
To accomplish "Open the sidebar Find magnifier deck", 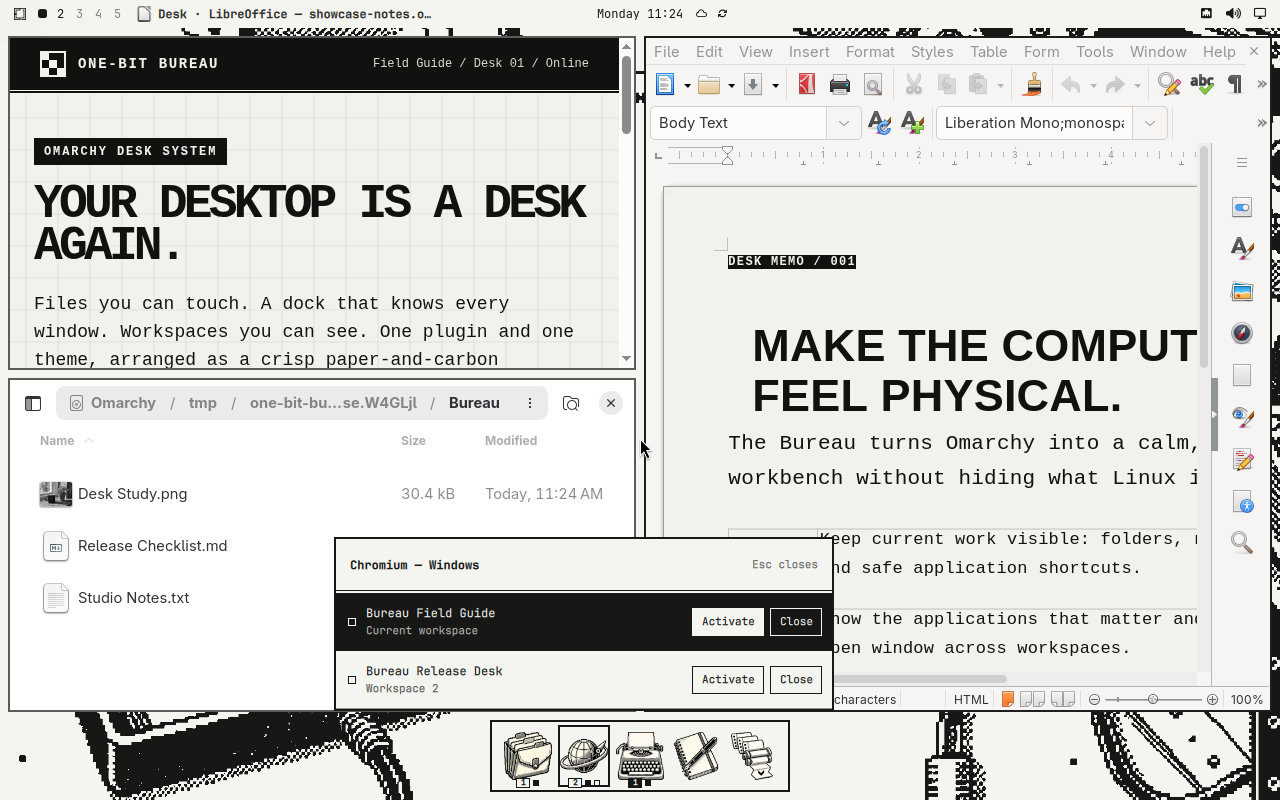I will pyautogui.click(x=1242, y=543).
